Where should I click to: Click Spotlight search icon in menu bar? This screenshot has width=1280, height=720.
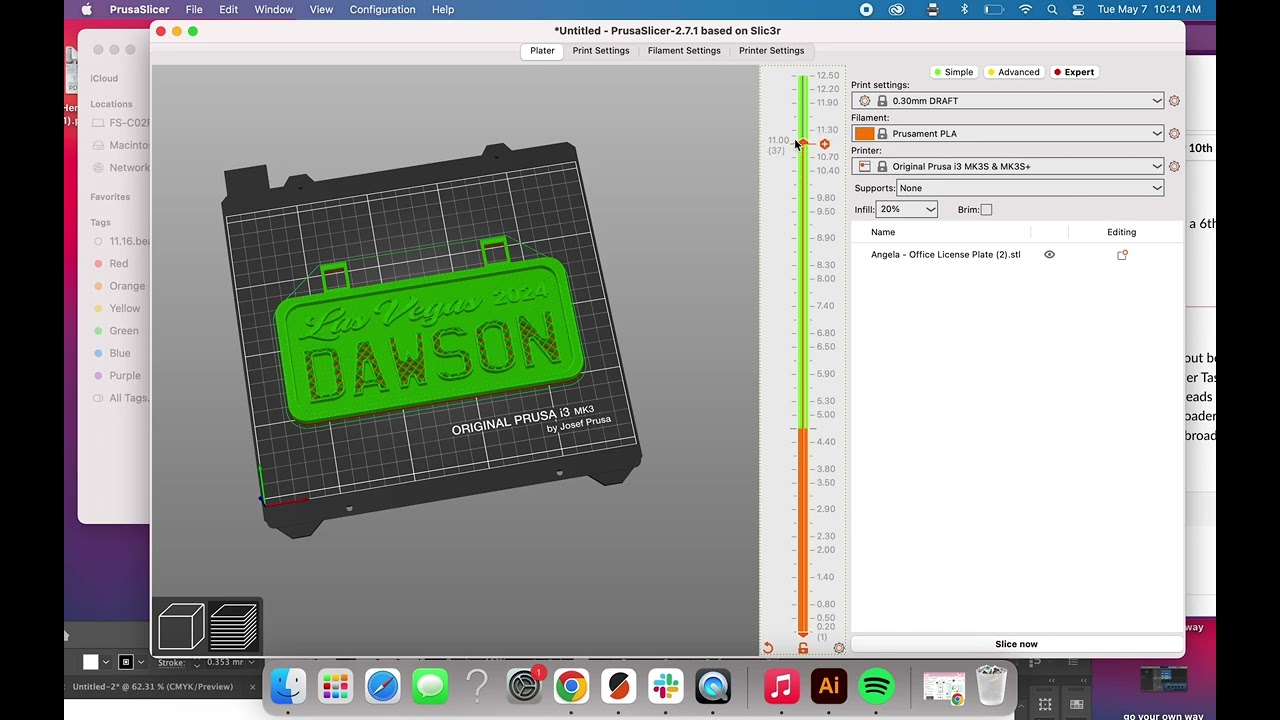1052,9
